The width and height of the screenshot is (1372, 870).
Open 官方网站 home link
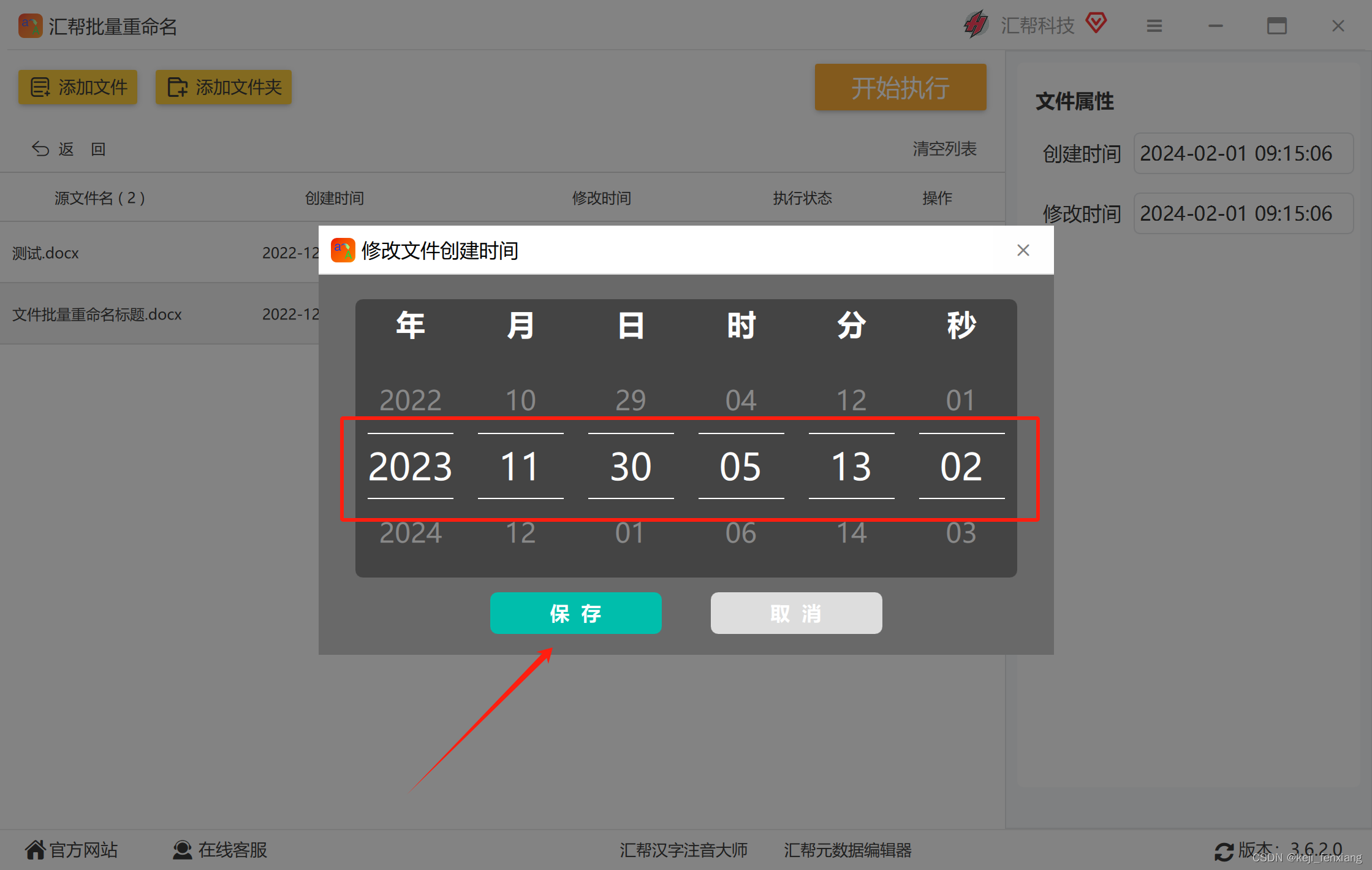point(71,850)
